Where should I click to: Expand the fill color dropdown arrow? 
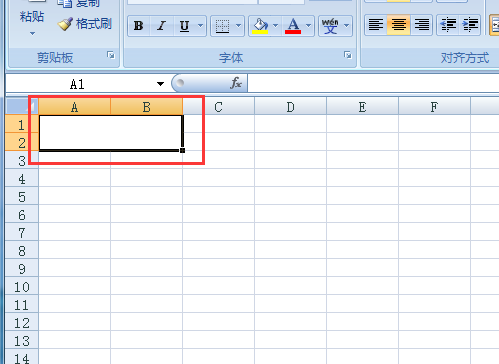pos(276,26)
